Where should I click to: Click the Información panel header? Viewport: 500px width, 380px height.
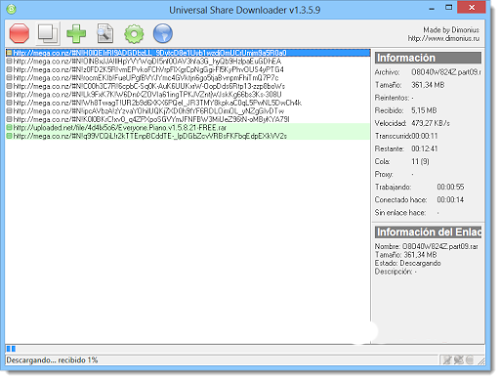coord(428,58)
